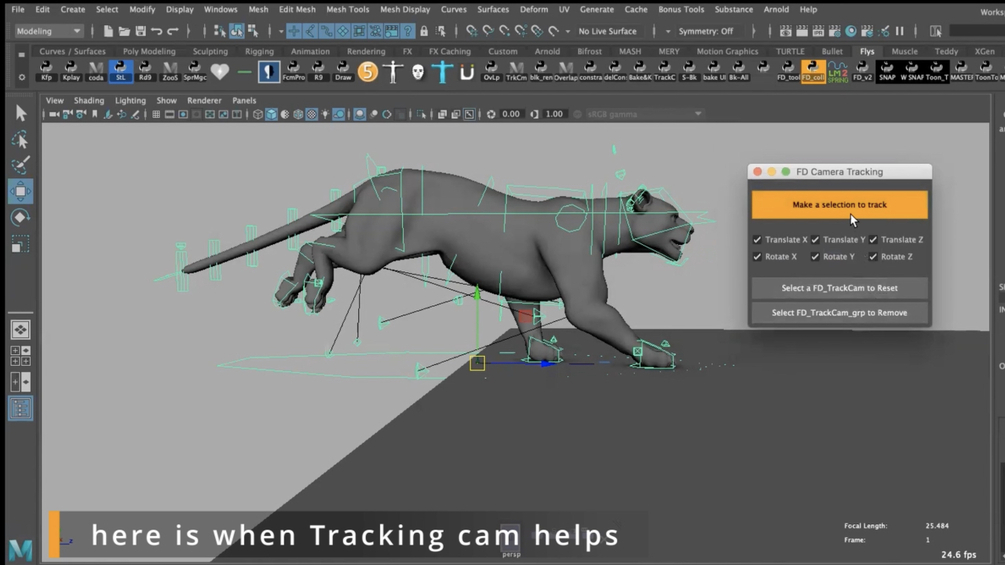
Task: Uncheck the Rotate X checkbox
Action: (x=758, y=256)
